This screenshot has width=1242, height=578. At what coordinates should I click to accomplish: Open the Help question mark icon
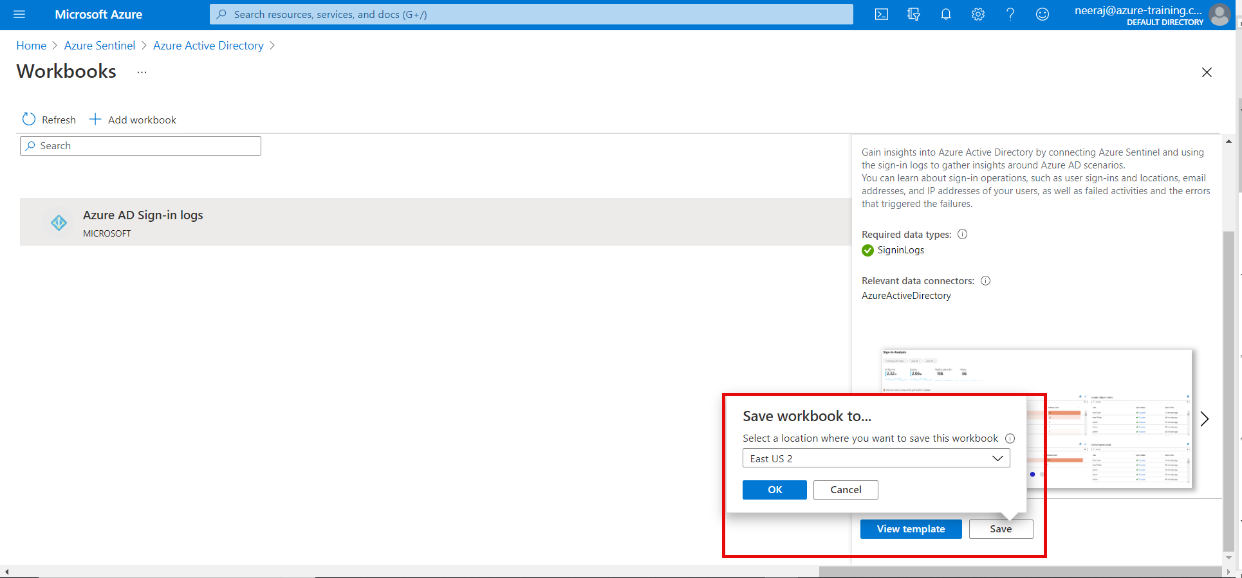tap(1010, 14)
